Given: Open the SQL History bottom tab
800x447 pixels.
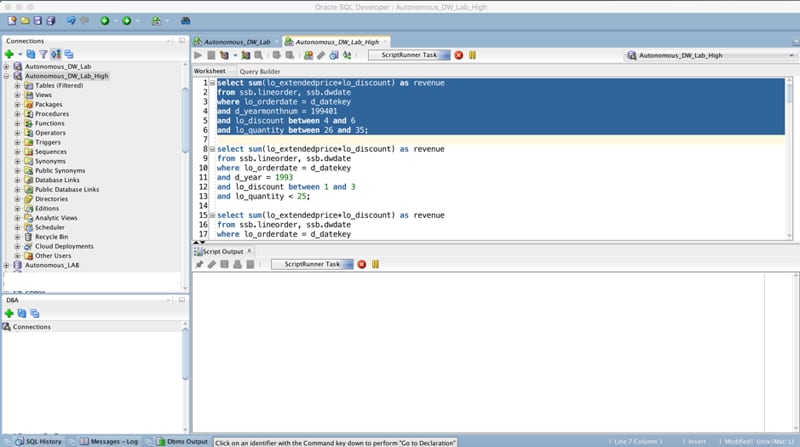Looking at the screenshot, I should (x=38, y=441).
